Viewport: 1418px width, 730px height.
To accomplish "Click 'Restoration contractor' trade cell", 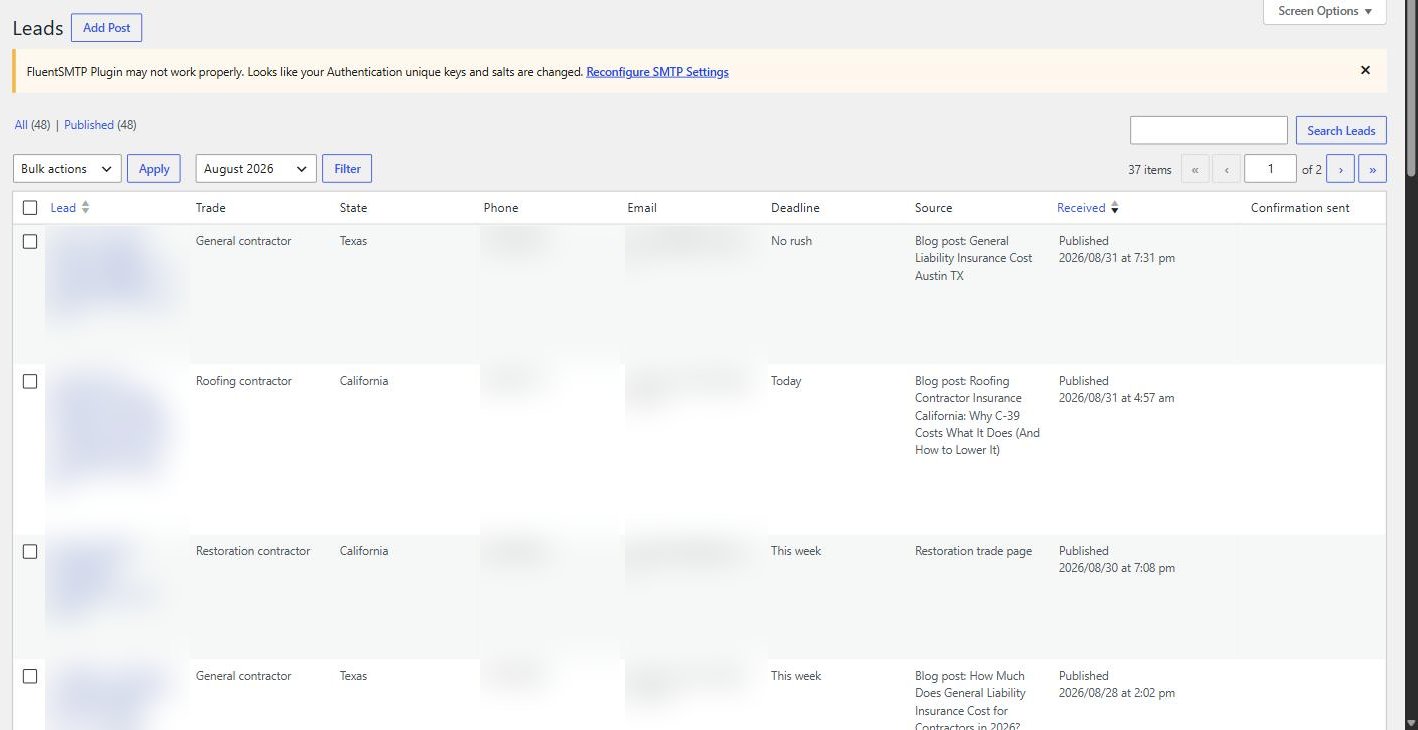I will 253,551.
